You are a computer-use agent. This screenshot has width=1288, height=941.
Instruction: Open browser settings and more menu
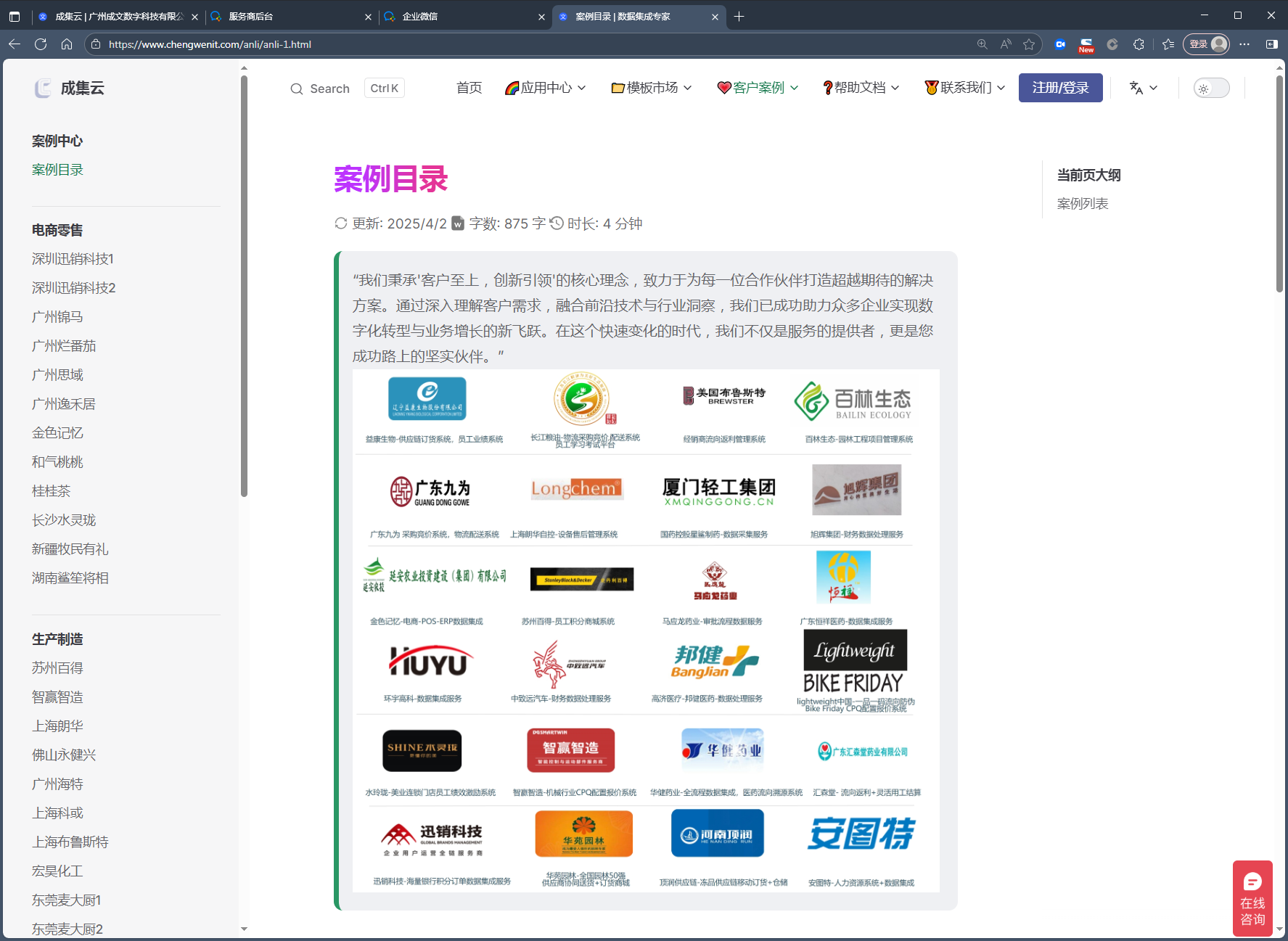1244,44
